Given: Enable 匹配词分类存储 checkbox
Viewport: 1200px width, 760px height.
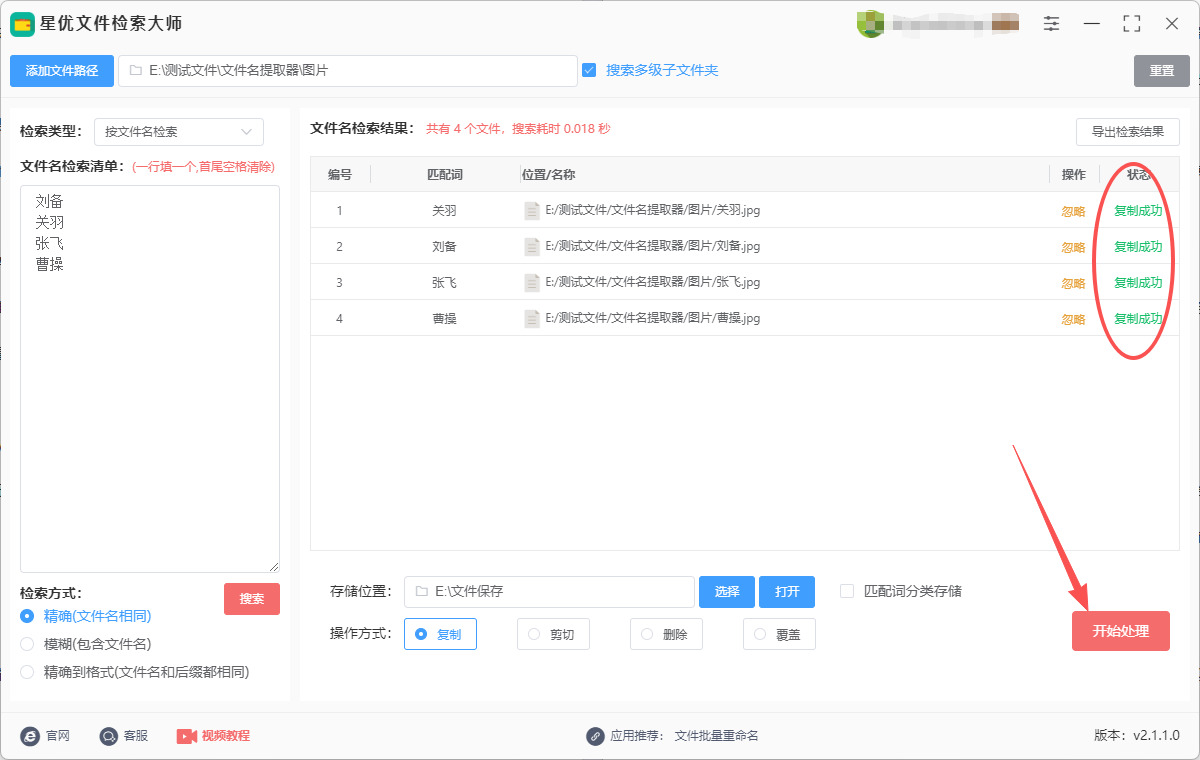Looking at the screenshot, I should (x=847, y=591).
